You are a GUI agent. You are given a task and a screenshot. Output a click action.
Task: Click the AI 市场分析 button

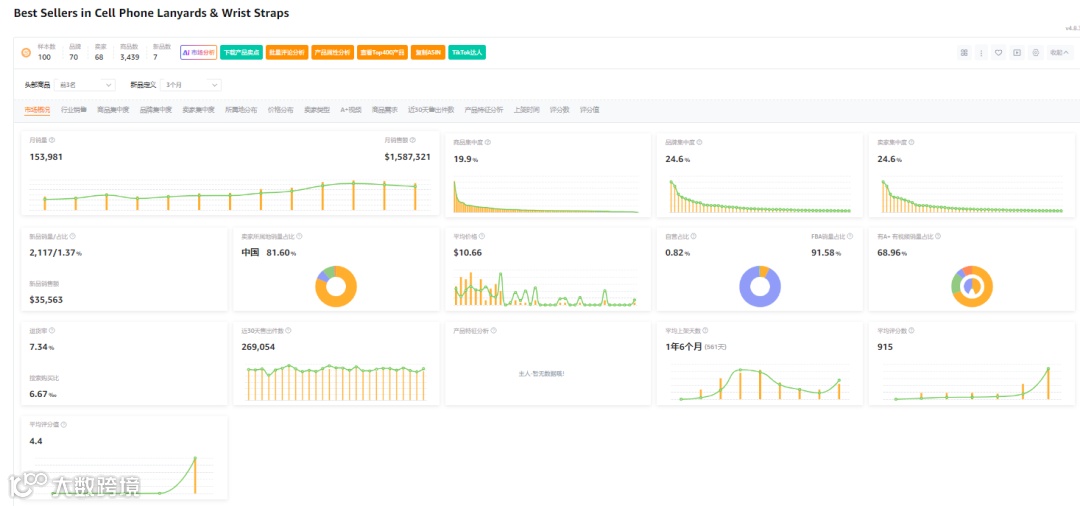(x=198, y=52)
